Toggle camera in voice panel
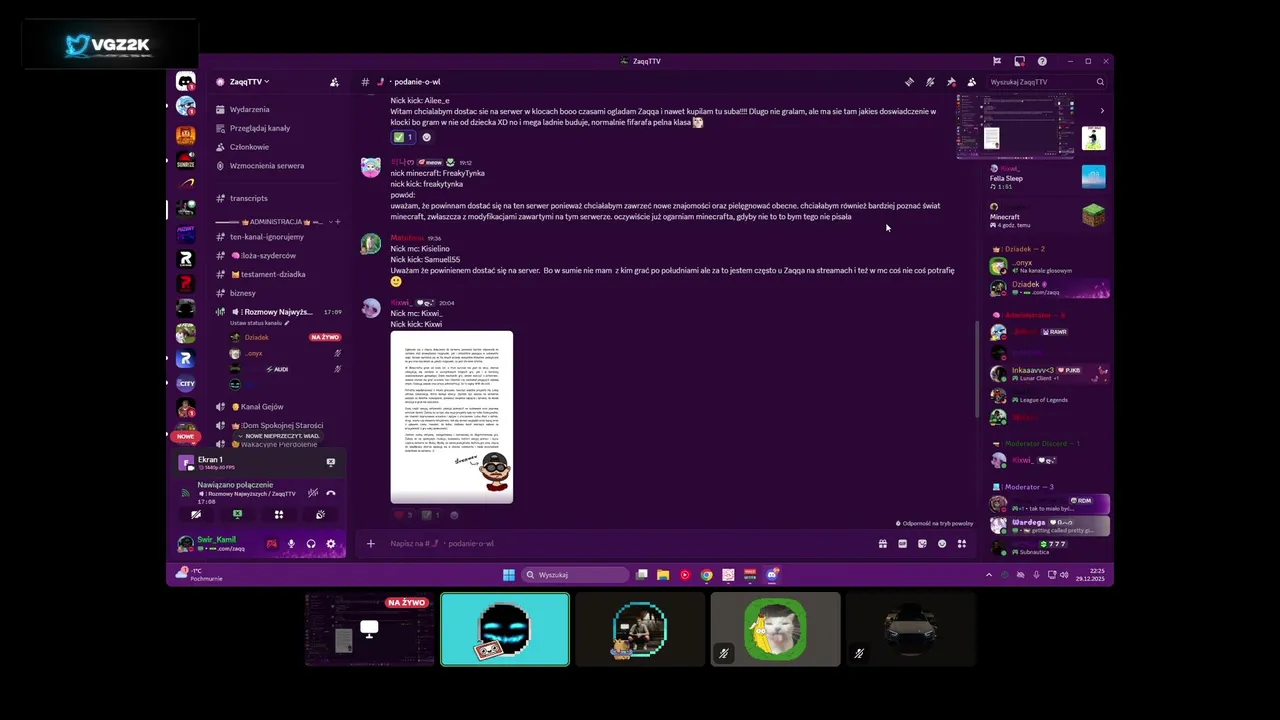 pyautogui.click(x=196, y=515)
